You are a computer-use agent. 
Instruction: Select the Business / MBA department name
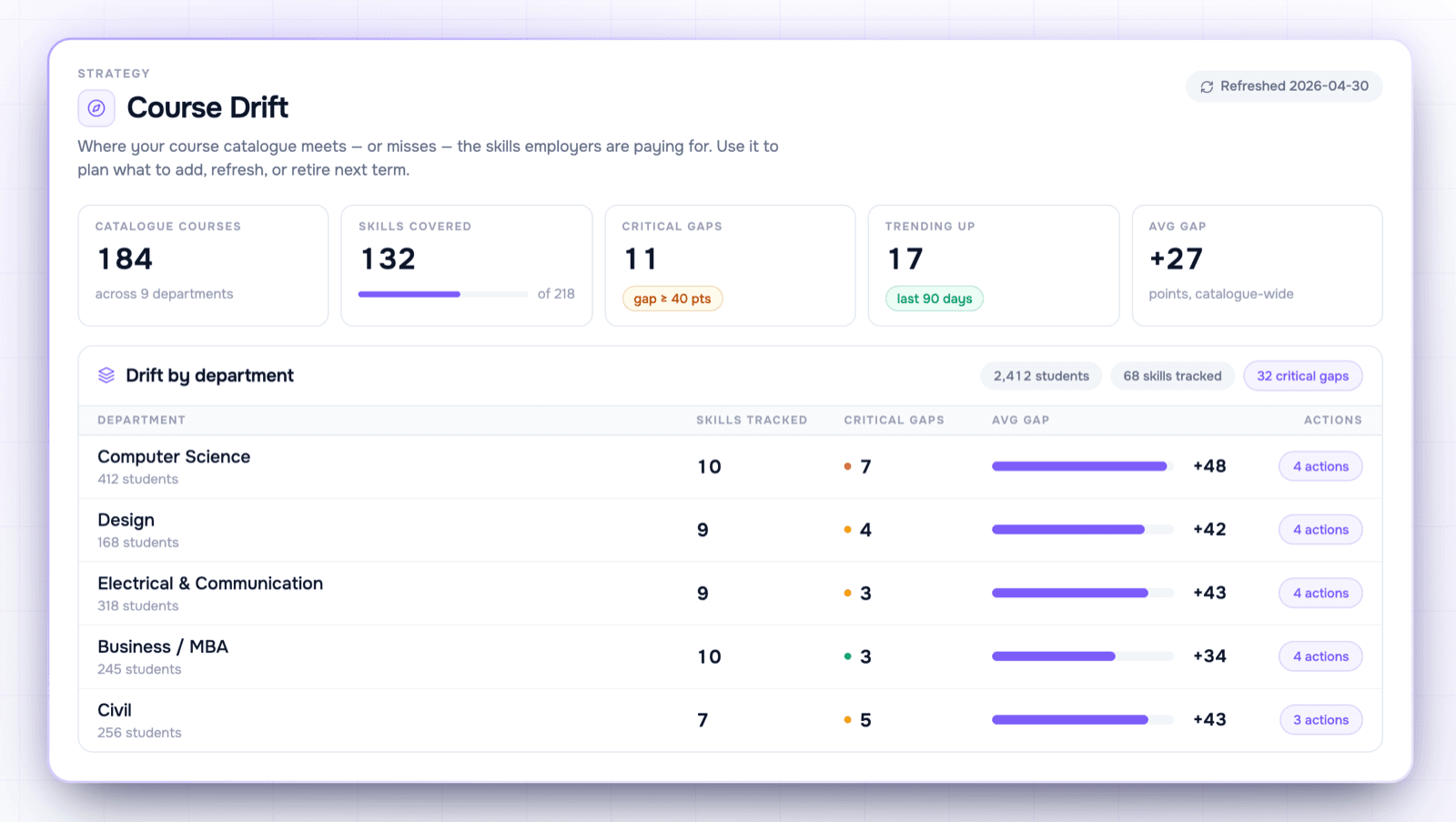coord(163,647)
